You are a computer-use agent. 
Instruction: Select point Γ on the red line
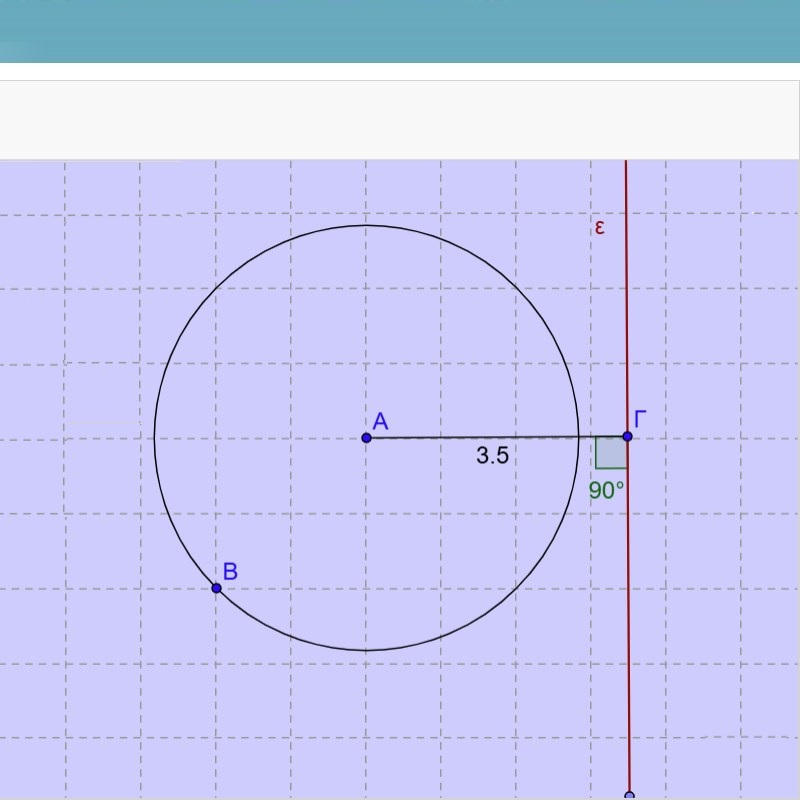[628, 437]
